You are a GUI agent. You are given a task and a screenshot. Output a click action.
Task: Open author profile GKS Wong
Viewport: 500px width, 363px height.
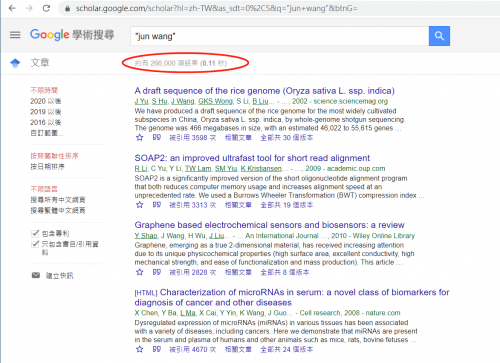coord(215,101)
